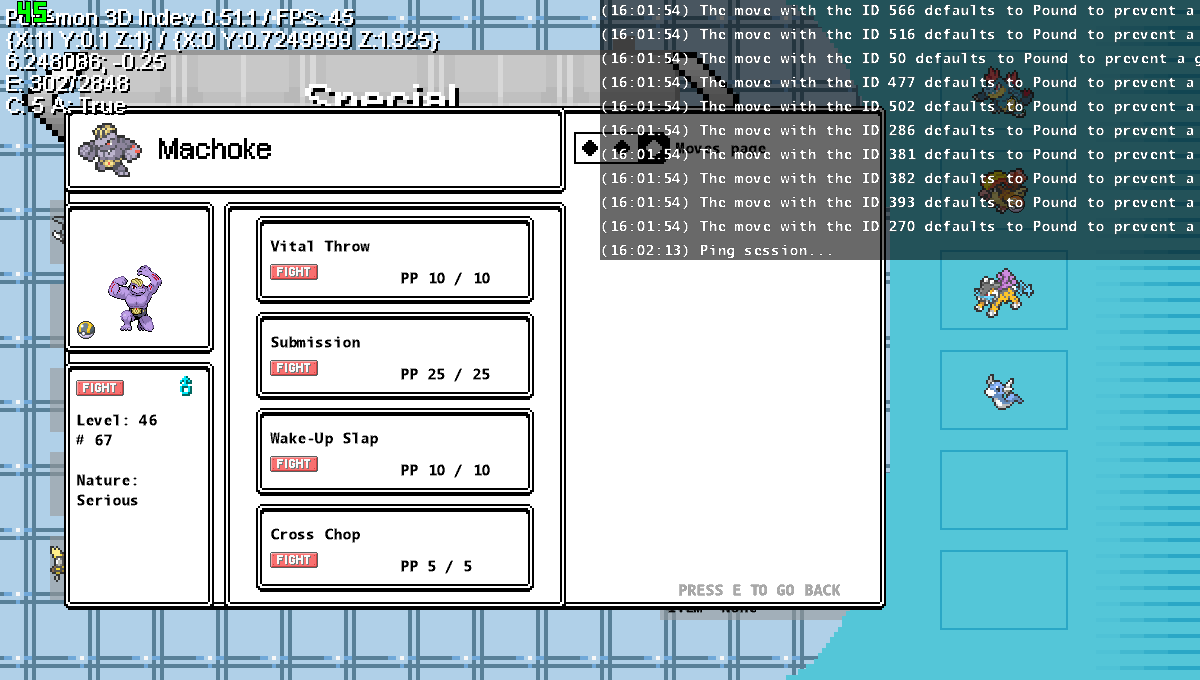
Task: Select the Submission move
Action: point(395,356)
